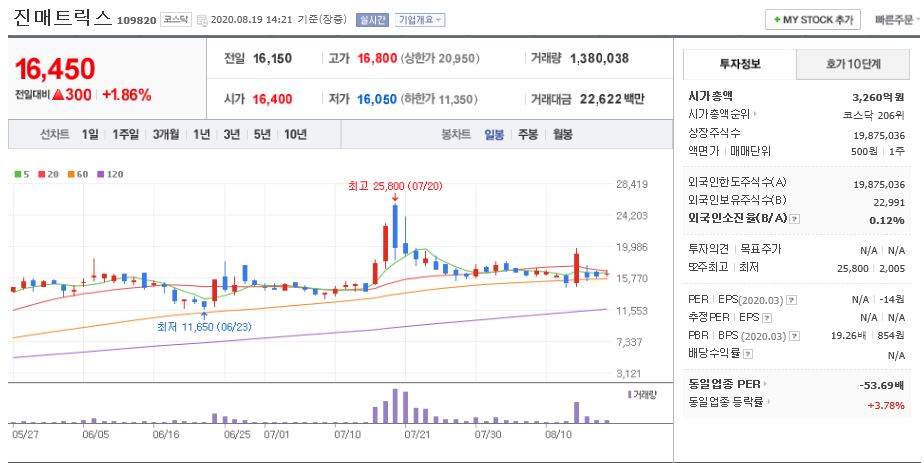Select the 3개월 line chart period

(x=166, y=135)
